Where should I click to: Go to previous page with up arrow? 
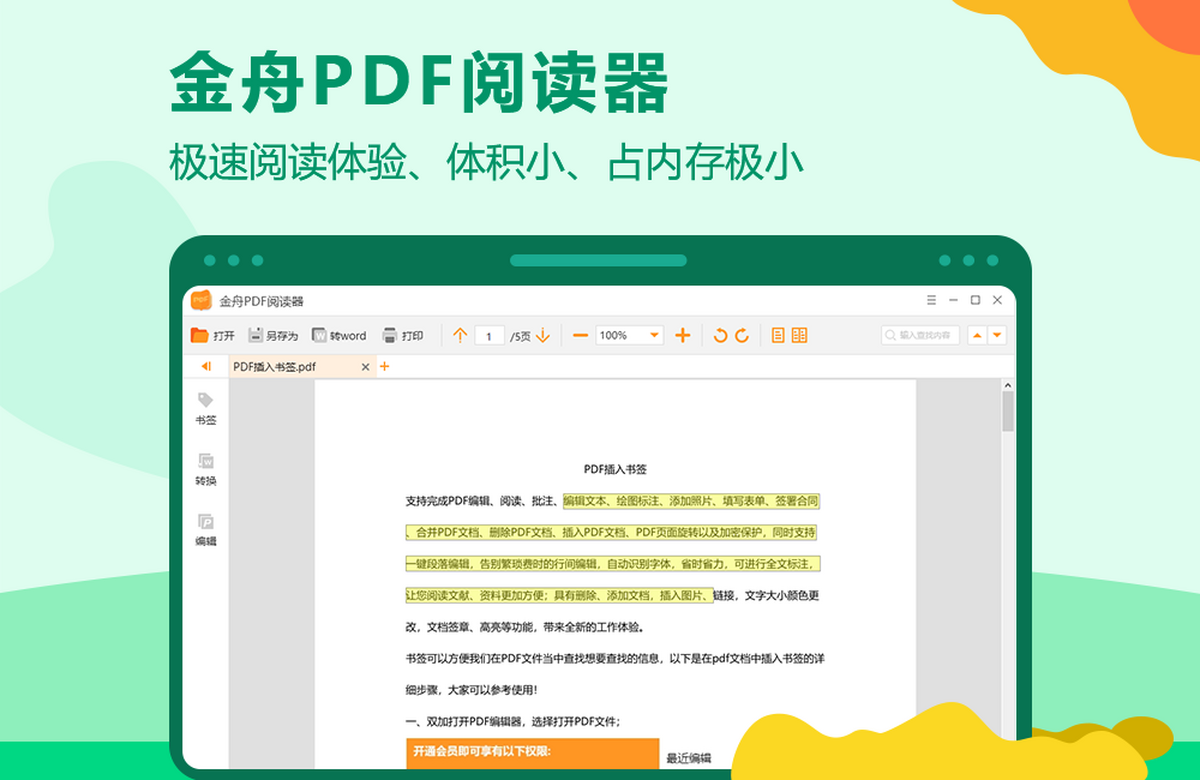coord(460,336)
